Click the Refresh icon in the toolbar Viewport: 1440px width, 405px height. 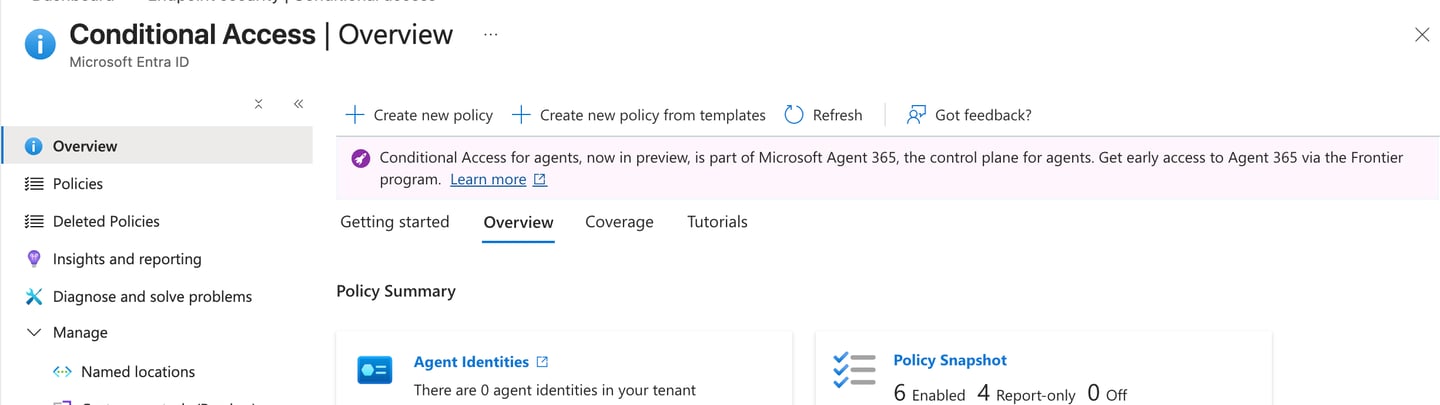tap(794, 115)
